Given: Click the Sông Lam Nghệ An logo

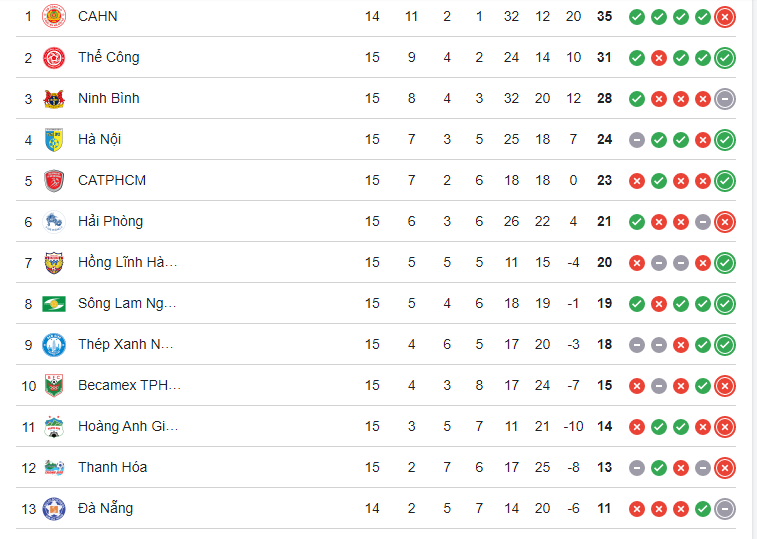Looking at the screenshot, I should (x=54, y=304).
